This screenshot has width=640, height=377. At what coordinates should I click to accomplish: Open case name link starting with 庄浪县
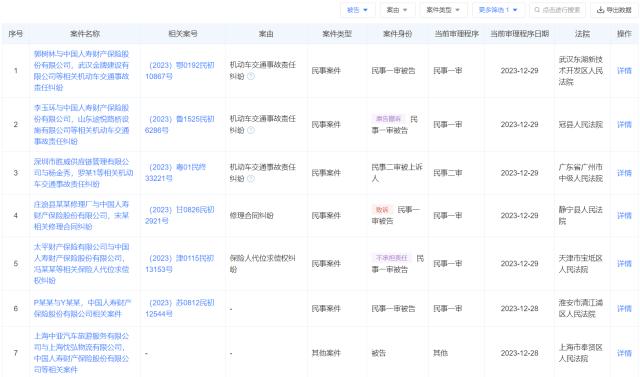pos(82,215)
